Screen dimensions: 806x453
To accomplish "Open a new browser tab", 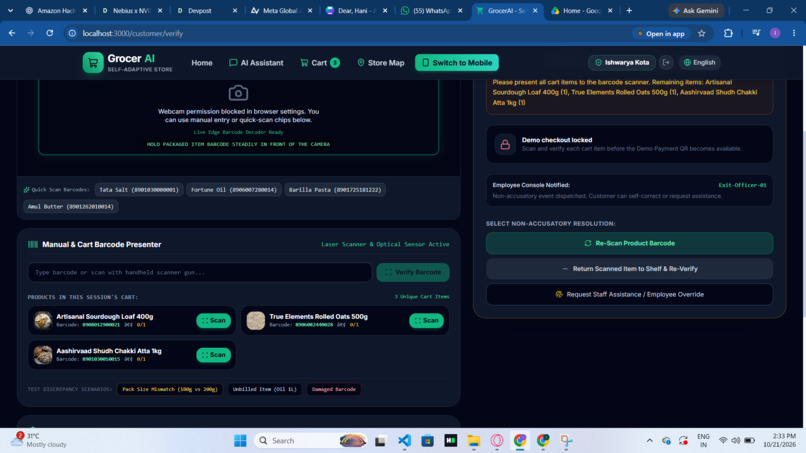I will coord(629,10).
